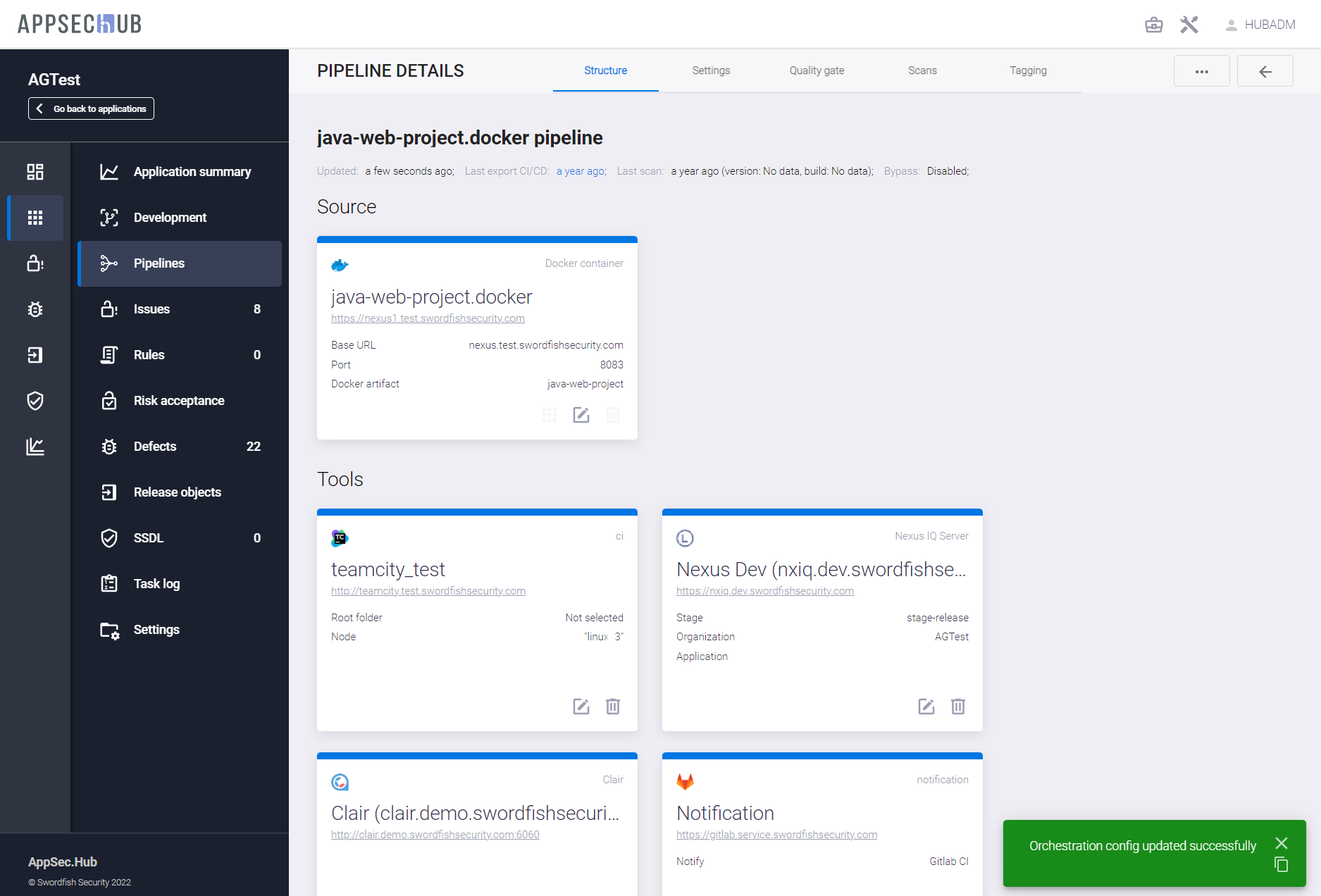
Task: Delete the Nexus Dev tool card
Action: point(957,707)
